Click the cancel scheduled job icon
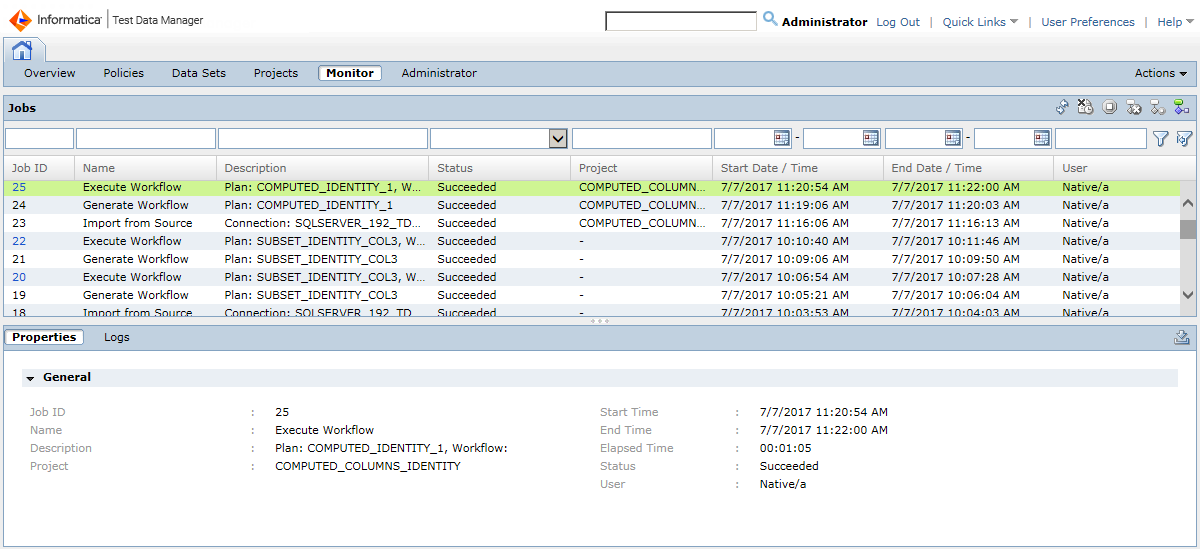This screenshot has height=549, width=1200. pos(1085,107)
